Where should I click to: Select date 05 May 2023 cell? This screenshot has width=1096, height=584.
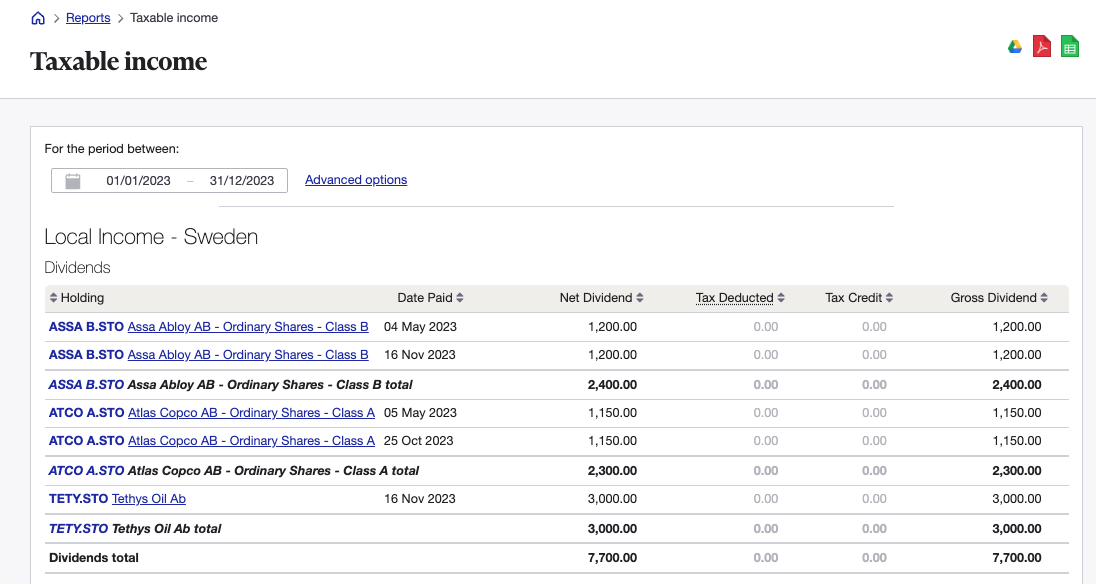(420, 413)
